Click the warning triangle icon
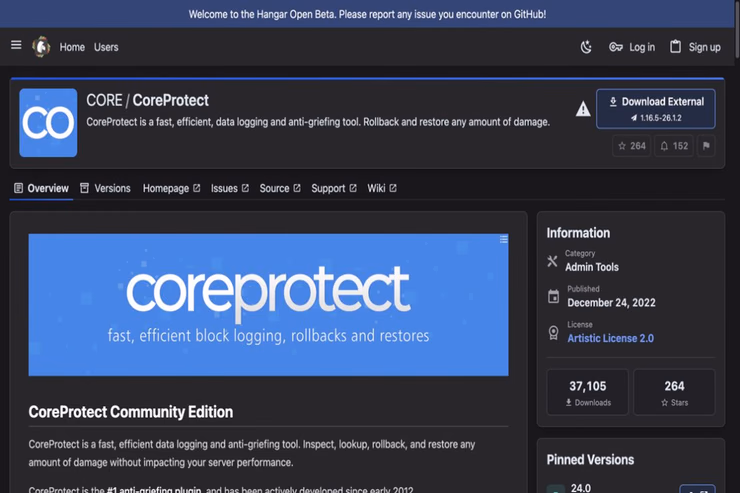740x493 pixels. click(x=583, y=109)
